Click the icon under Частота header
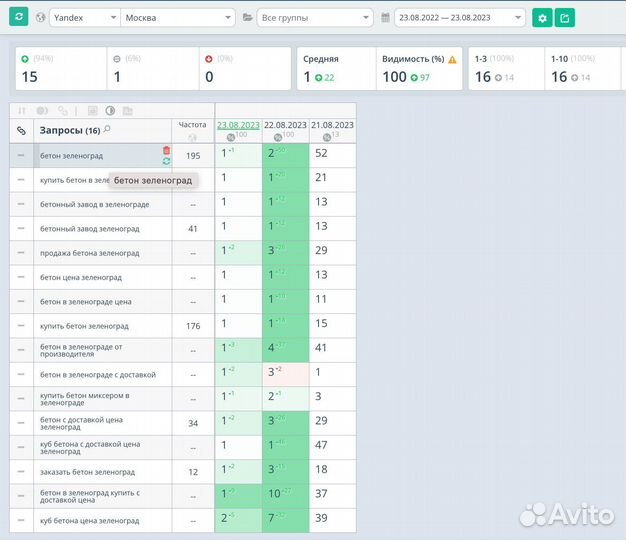 point(192,137)
